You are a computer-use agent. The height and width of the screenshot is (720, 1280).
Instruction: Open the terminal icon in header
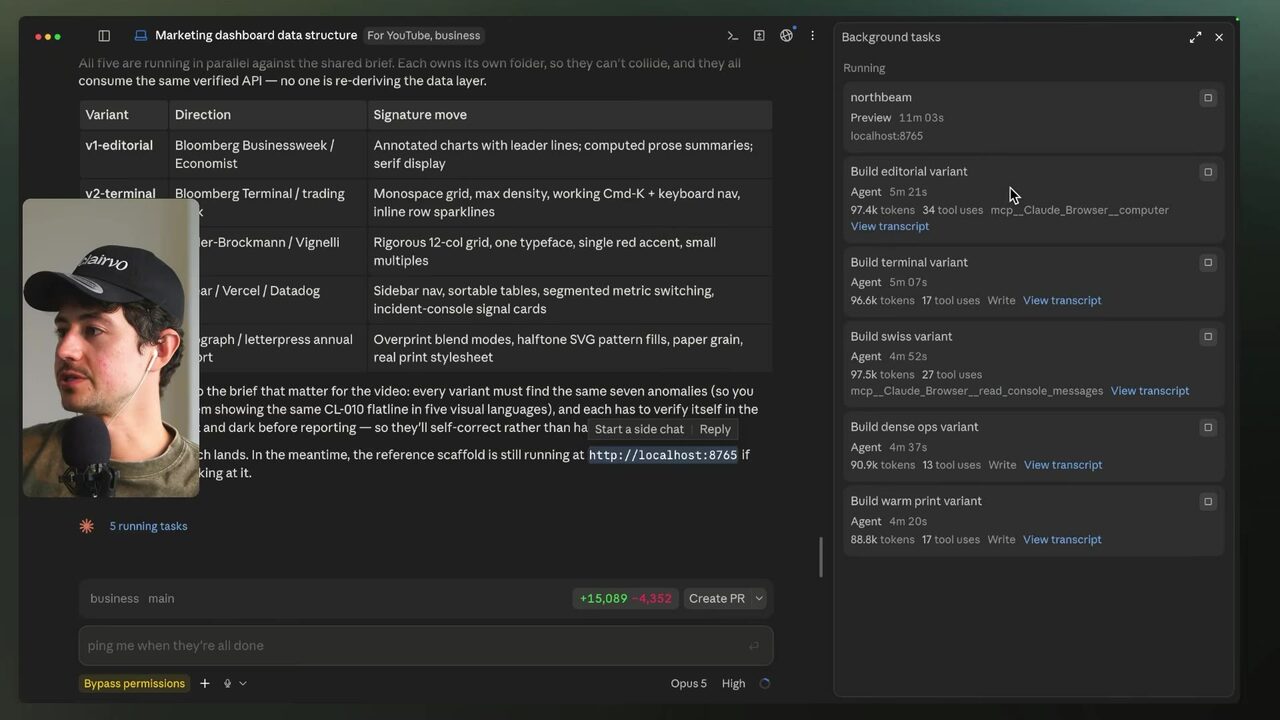click(733, 36)
